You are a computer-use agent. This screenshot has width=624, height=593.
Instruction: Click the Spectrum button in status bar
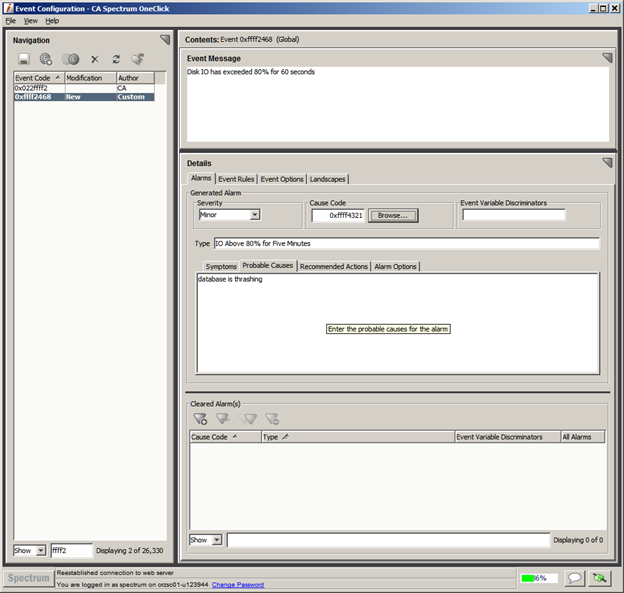click(x=29, y=578)
